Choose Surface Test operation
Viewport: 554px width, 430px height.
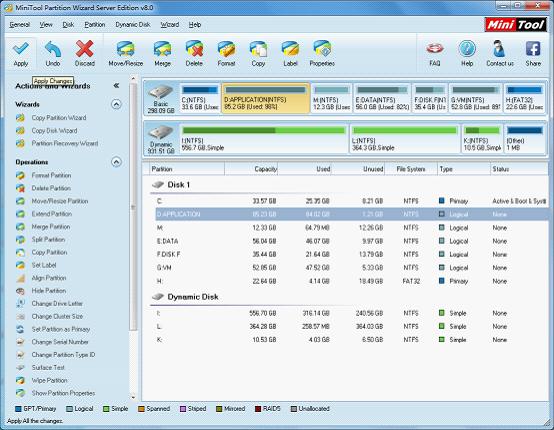coord(48,367)
